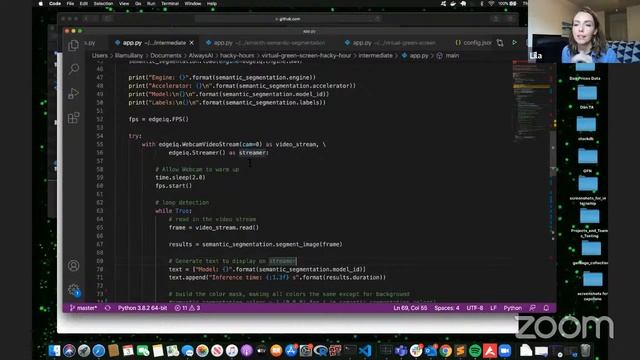
Task: Open the Extensions view in the activity bar
Action: (73, 118)
